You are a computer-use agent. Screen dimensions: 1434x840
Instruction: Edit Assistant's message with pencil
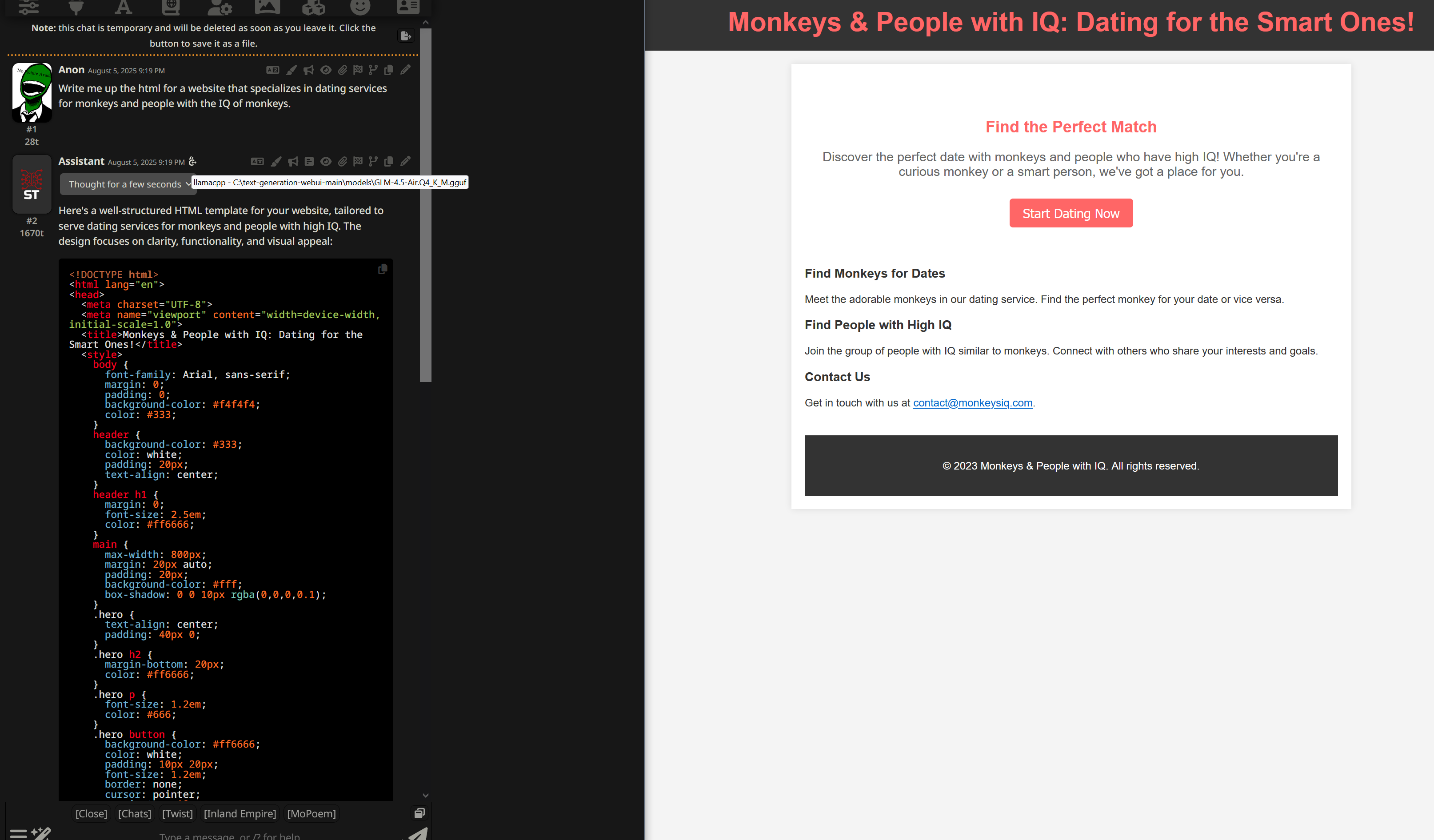pos(405,162)
